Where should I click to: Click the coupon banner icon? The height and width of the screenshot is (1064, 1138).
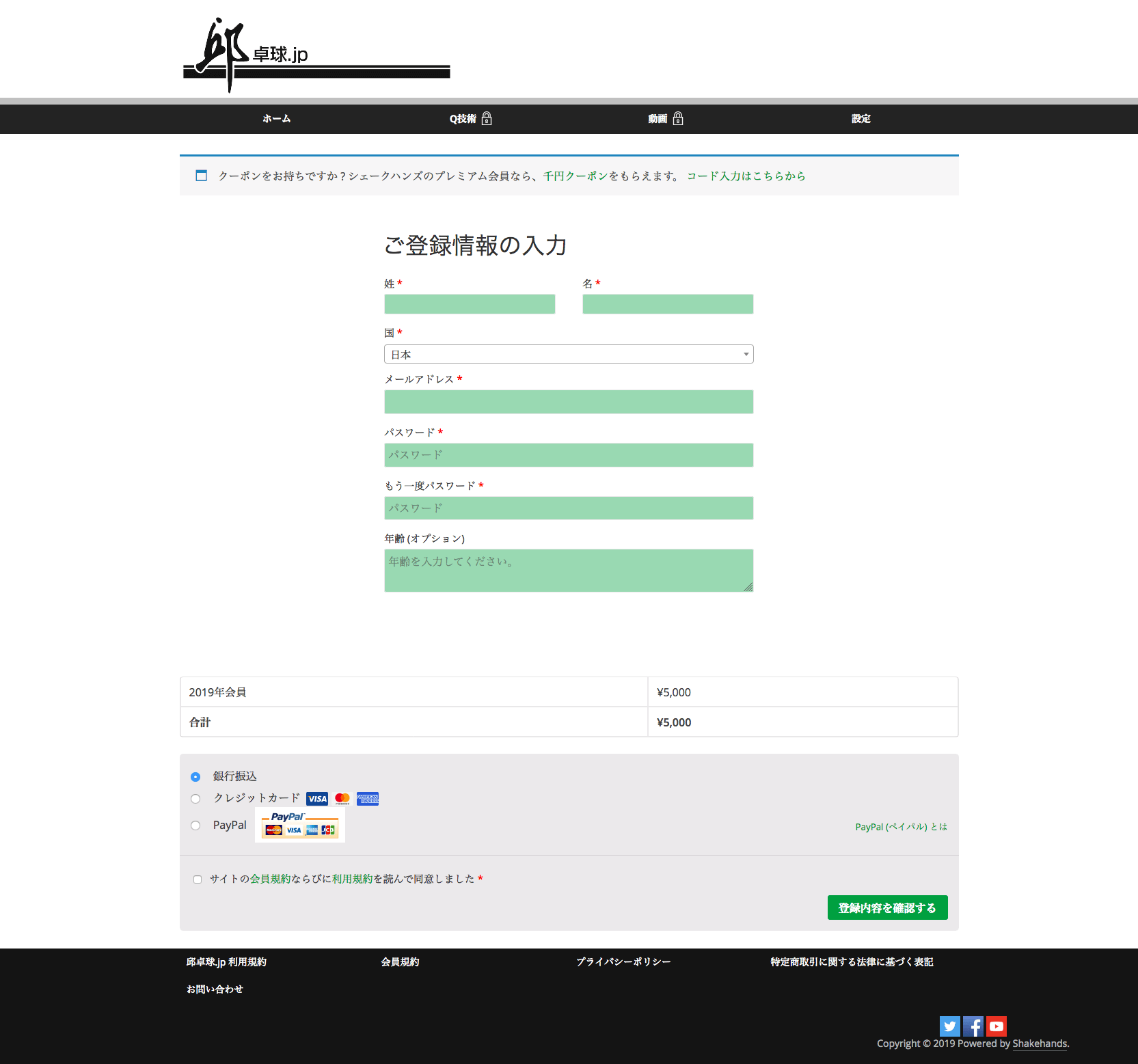201,176
